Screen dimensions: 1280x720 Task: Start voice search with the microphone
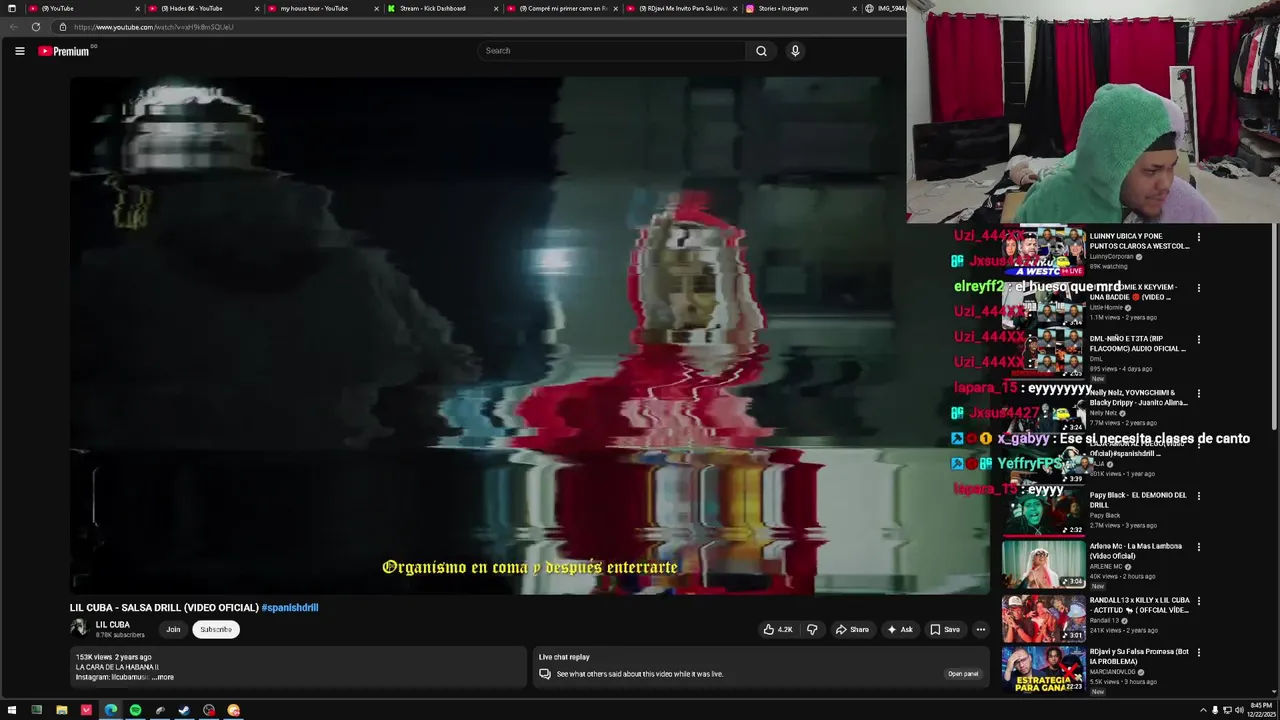pyautogui.click(x=795, y=51)
